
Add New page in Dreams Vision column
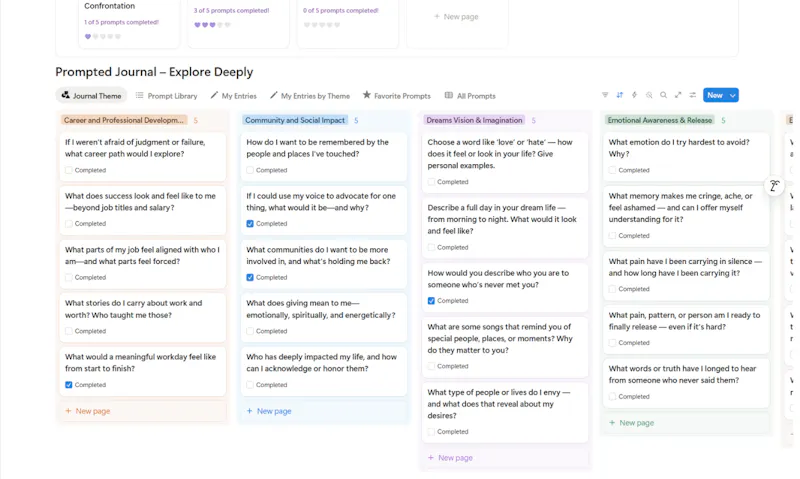point(505,458)
